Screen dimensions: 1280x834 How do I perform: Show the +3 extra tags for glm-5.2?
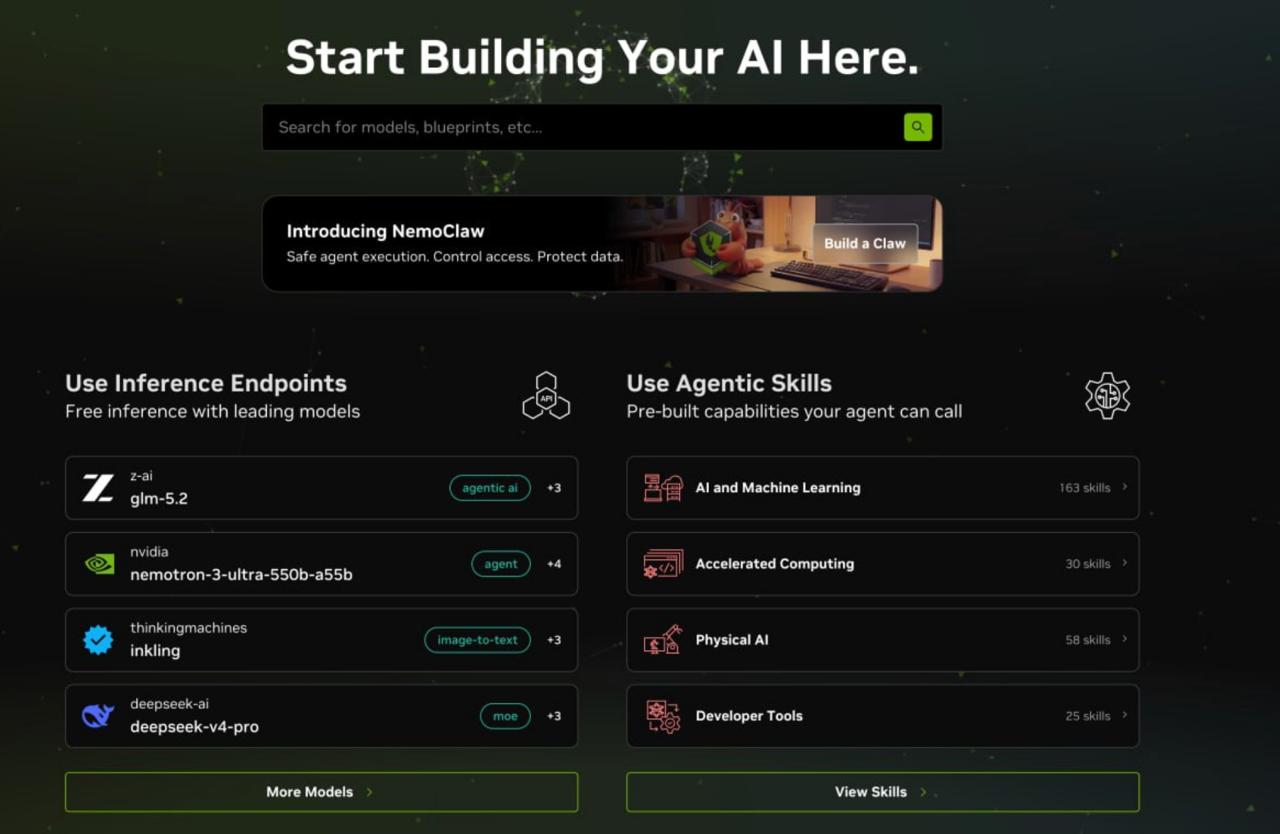554,488
